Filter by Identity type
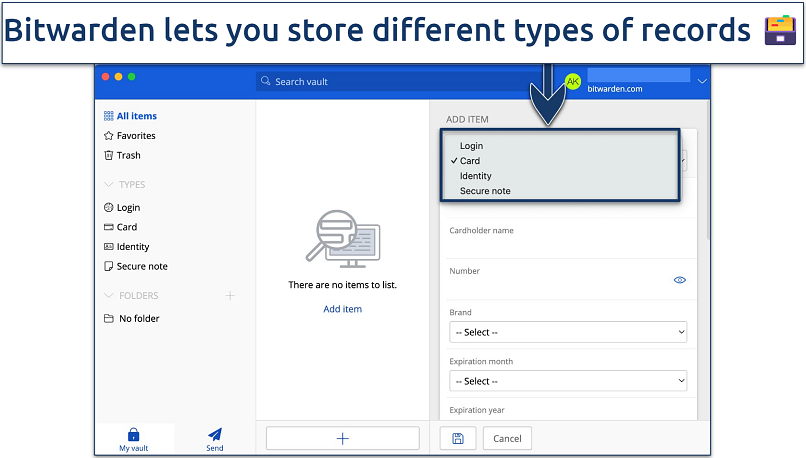Image resolution: width=806 pixels, height=458 pixels. [x=132, y=247]
